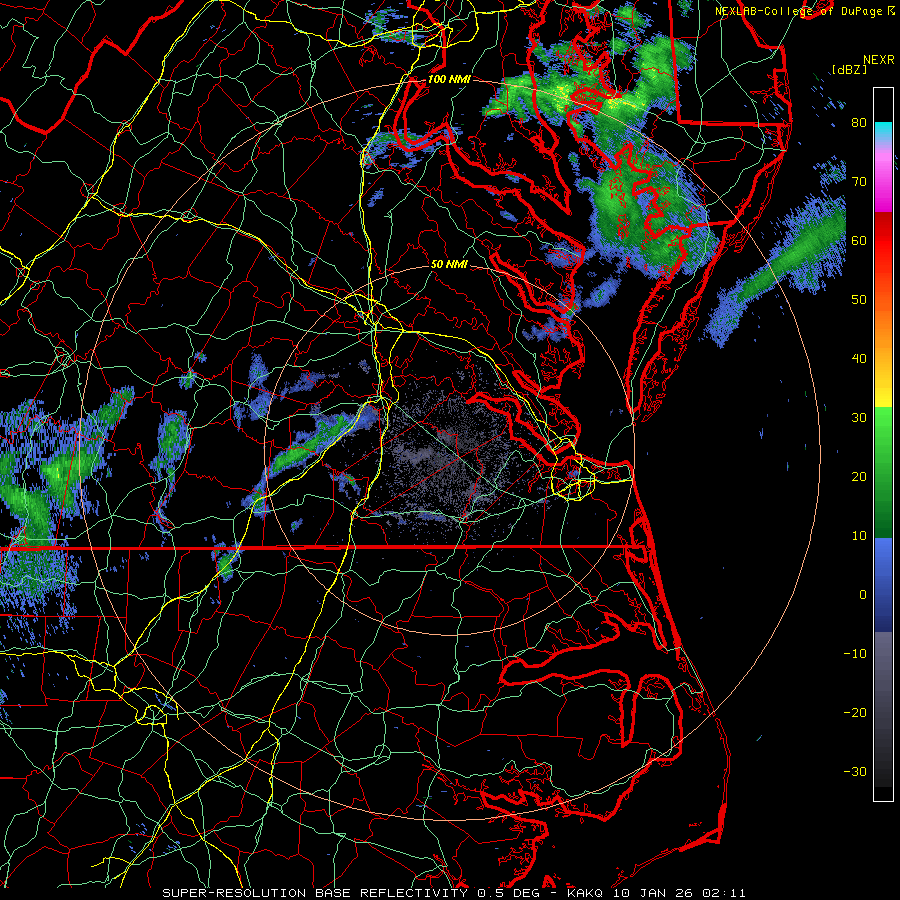Click the 60 dBZ scale value

(859, 241)
